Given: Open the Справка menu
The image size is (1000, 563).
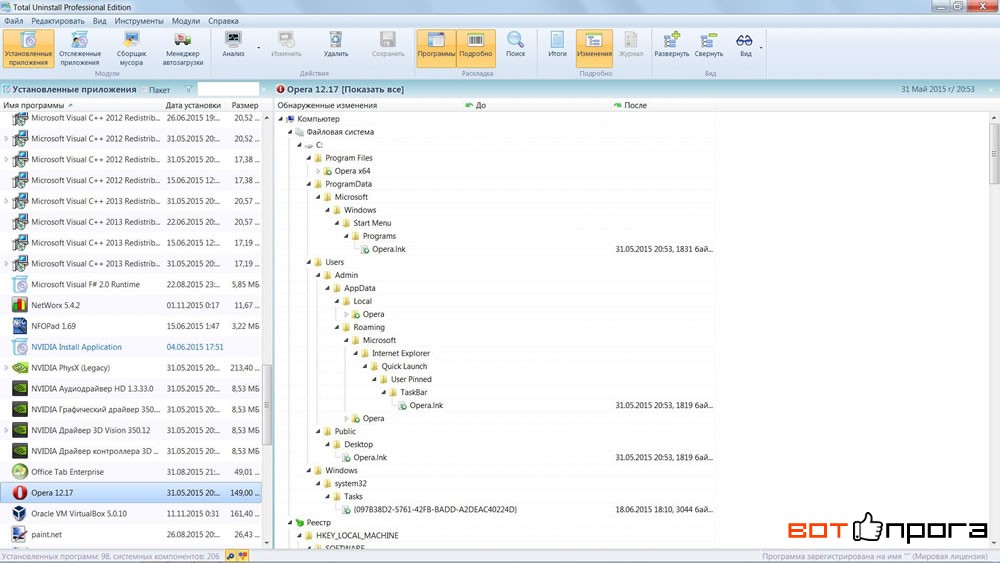Looking at the screenshot, I should click(223, 21).
